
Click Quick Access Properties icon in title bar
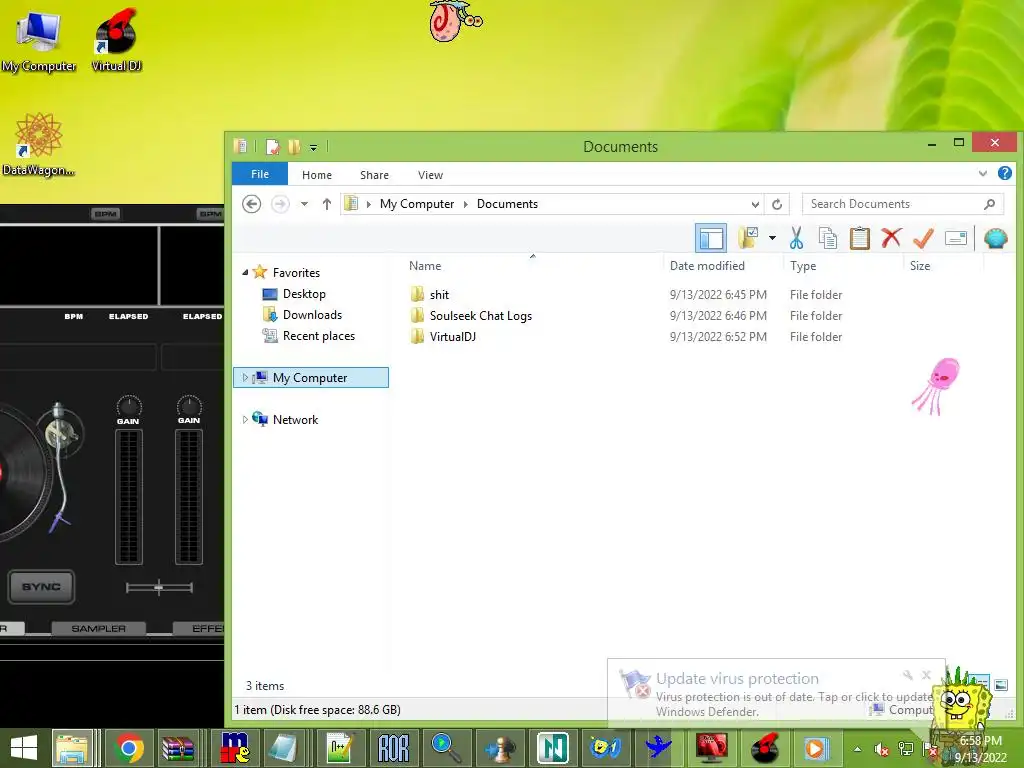click(273, 147)
